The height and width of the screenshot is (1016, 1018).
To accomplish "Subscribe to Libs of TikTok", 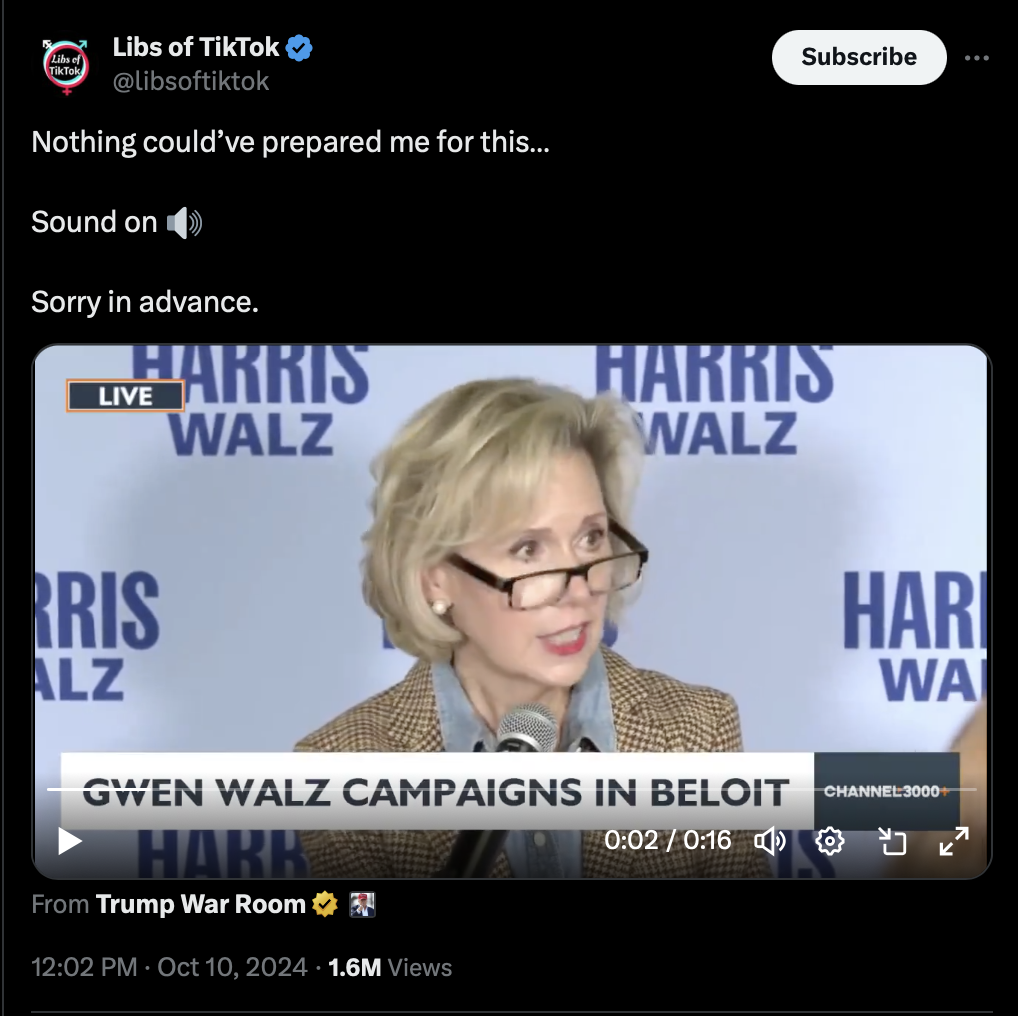I will click(x=859, y=57).
